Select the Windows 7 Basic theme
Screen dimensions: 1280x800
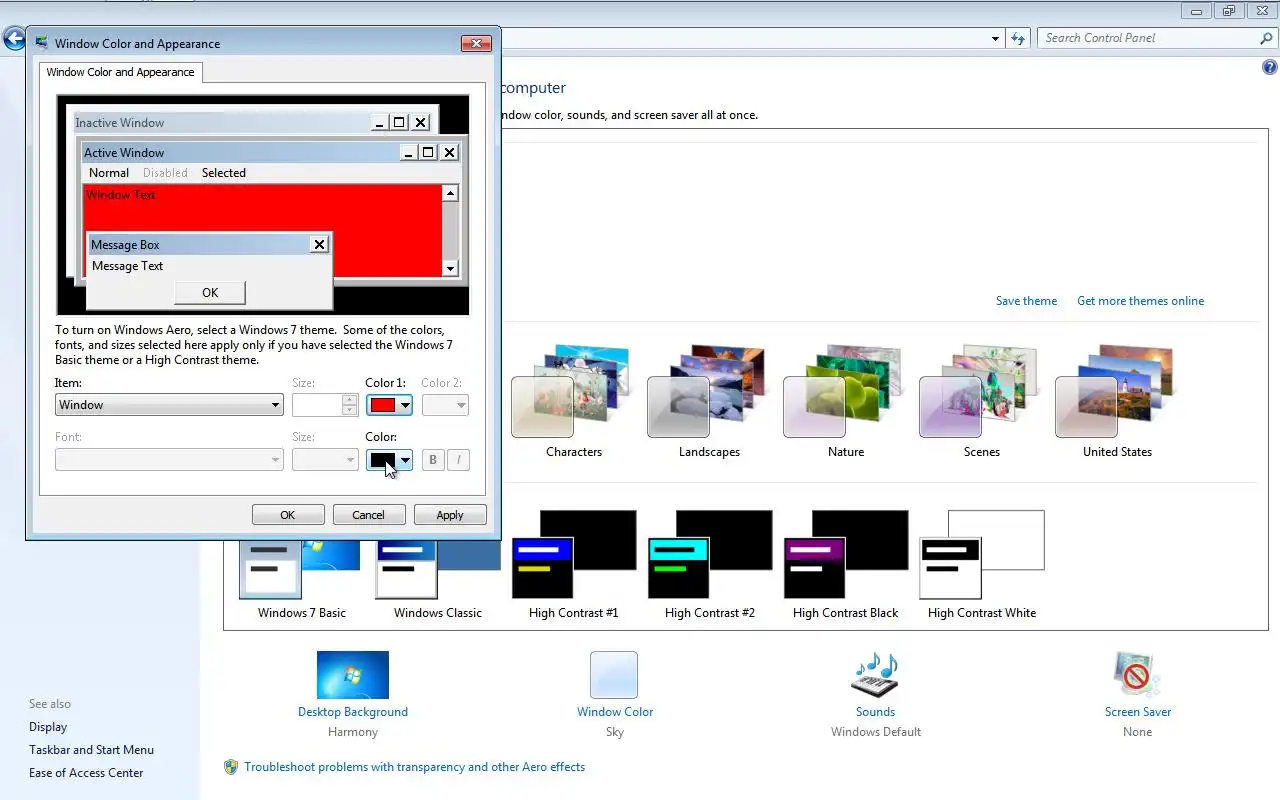coord(301,579)
